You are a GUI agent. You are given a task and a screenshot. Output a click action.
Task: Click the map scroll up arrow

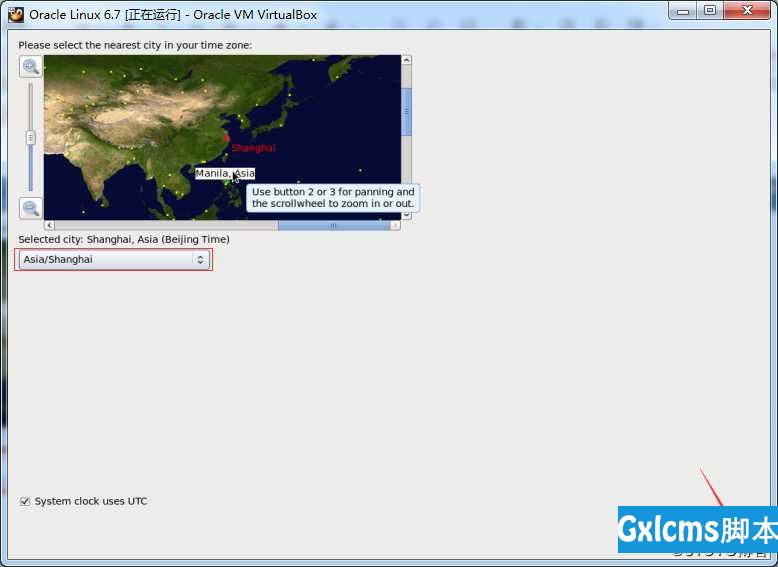tap(406, 60)
